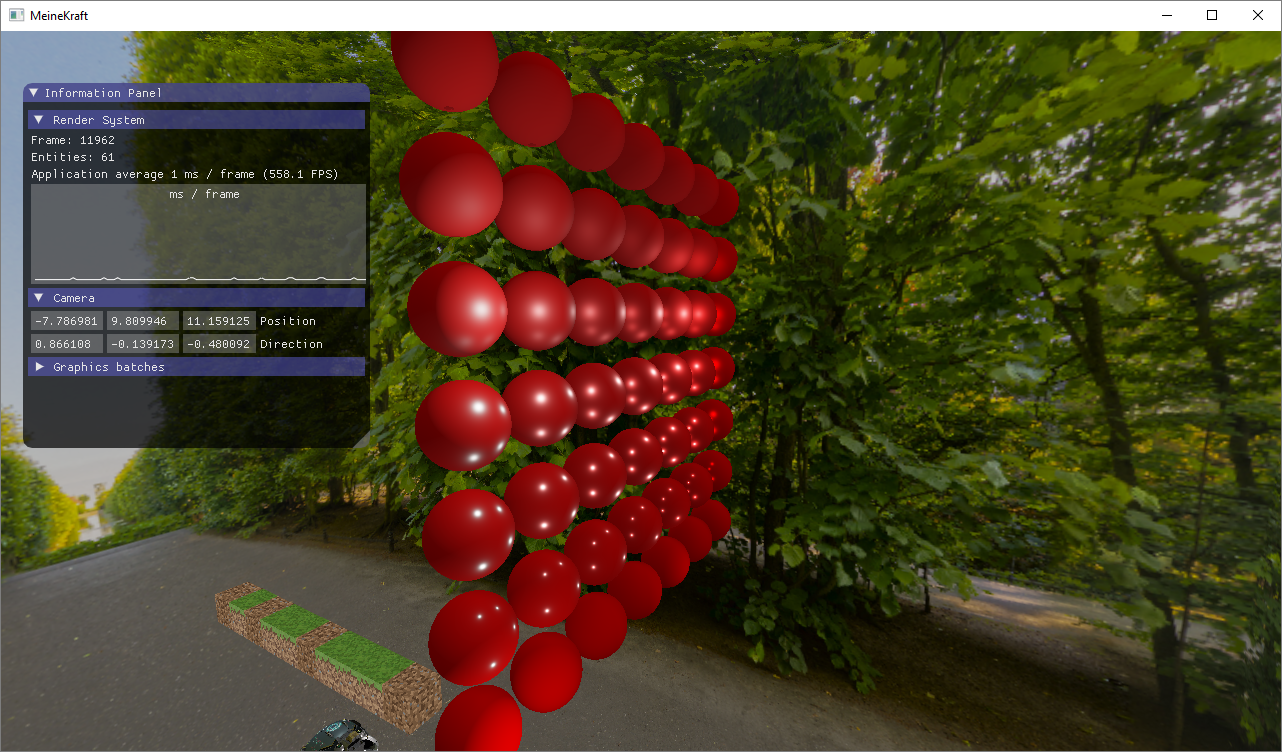Click the 'Entities: 61' text

[x=73, y=157]
